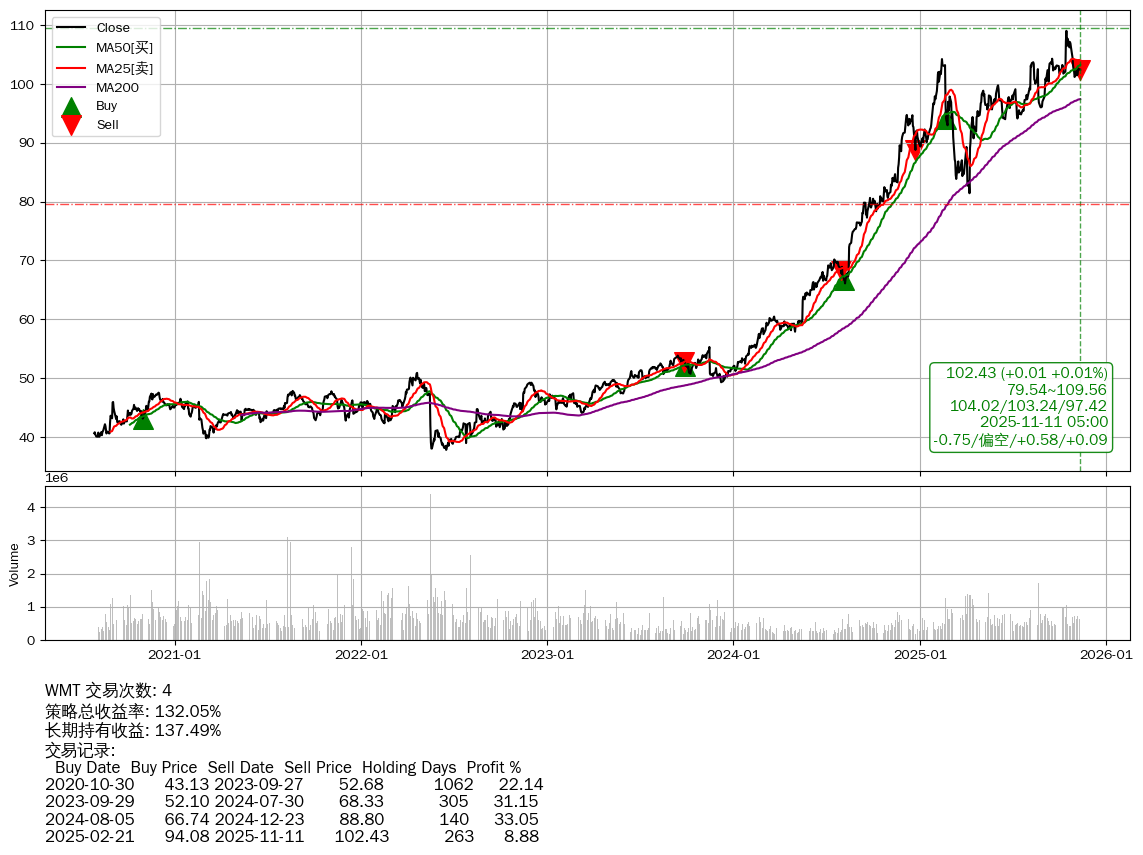This screenshot has height=855, width=1143.
Task: Click the 2021-01 x-axis date label
Action: point(175,655)
